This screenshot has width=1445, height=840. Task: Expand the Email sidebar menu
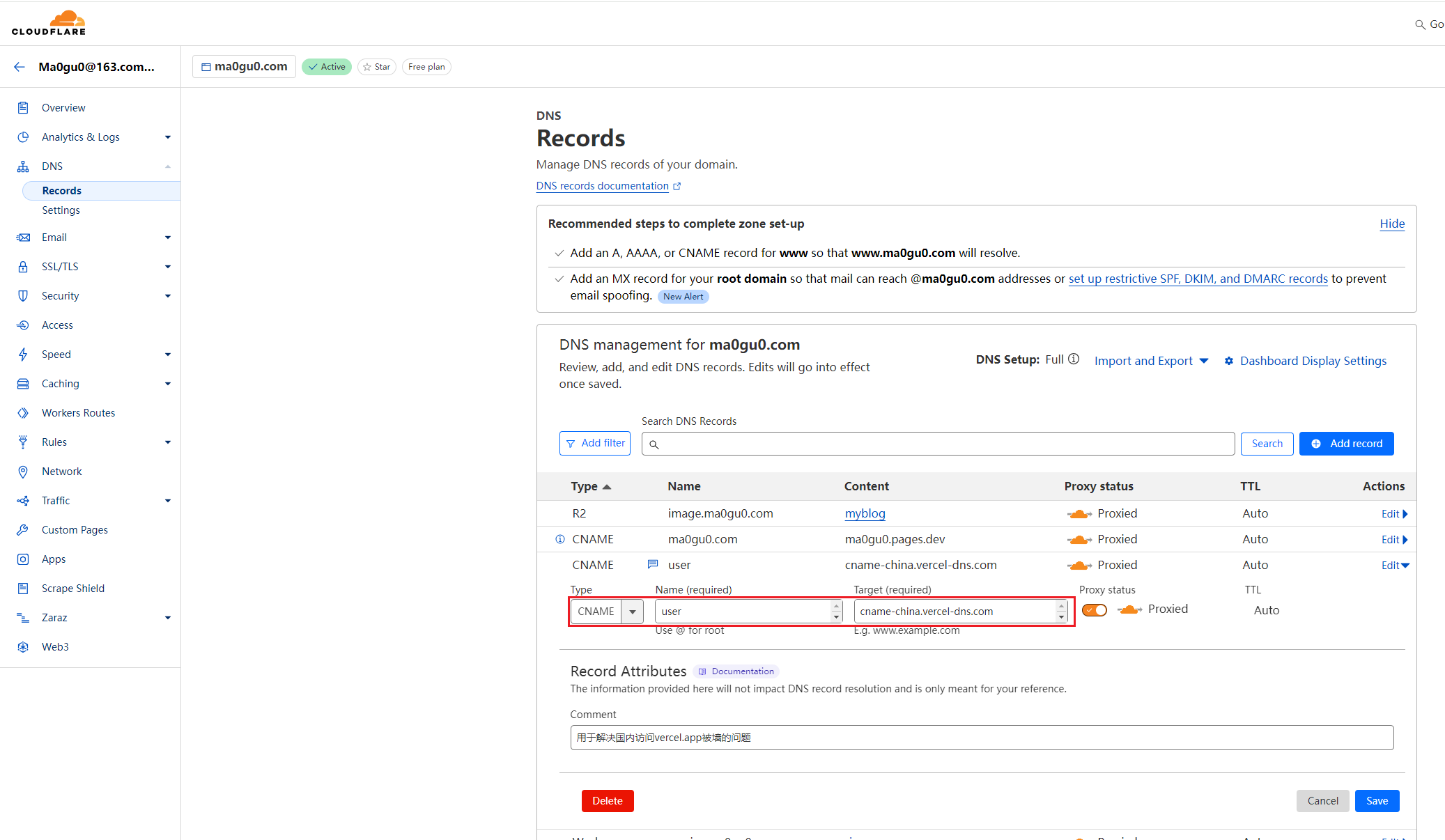point(168,238)
